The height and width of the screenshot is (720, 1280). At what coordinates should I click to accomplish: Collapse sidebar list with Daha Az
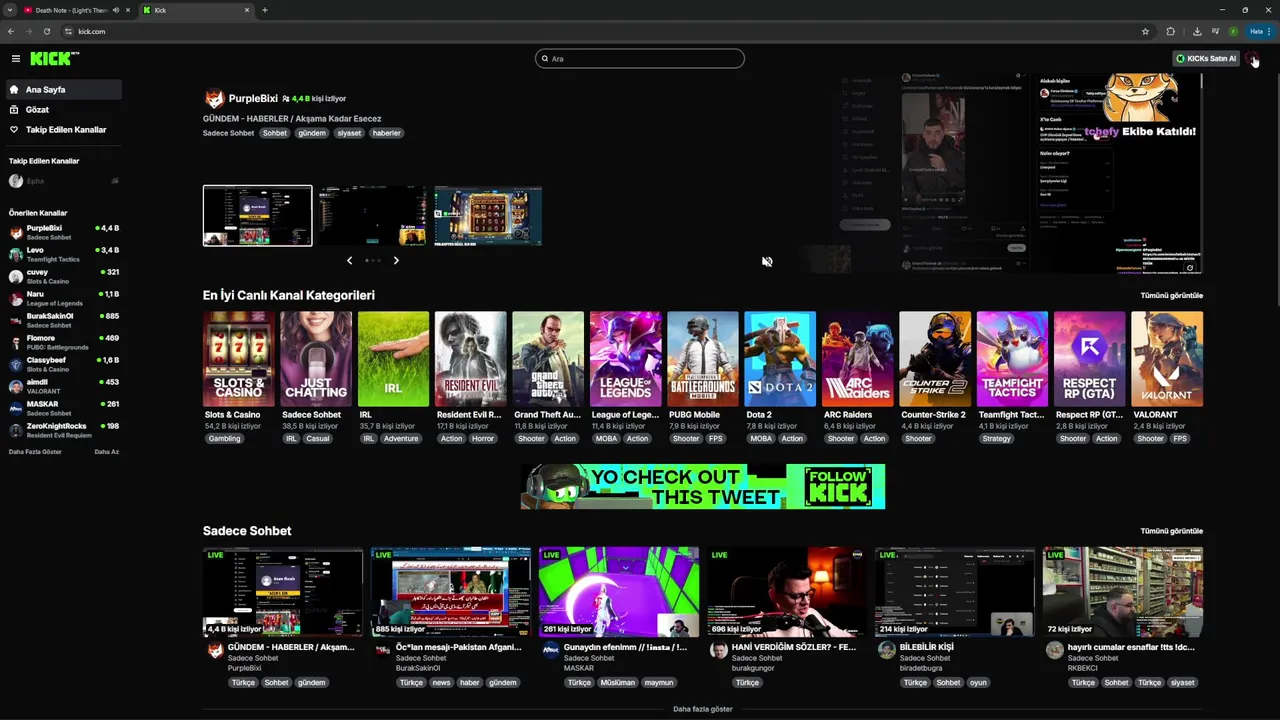point(107,452)
